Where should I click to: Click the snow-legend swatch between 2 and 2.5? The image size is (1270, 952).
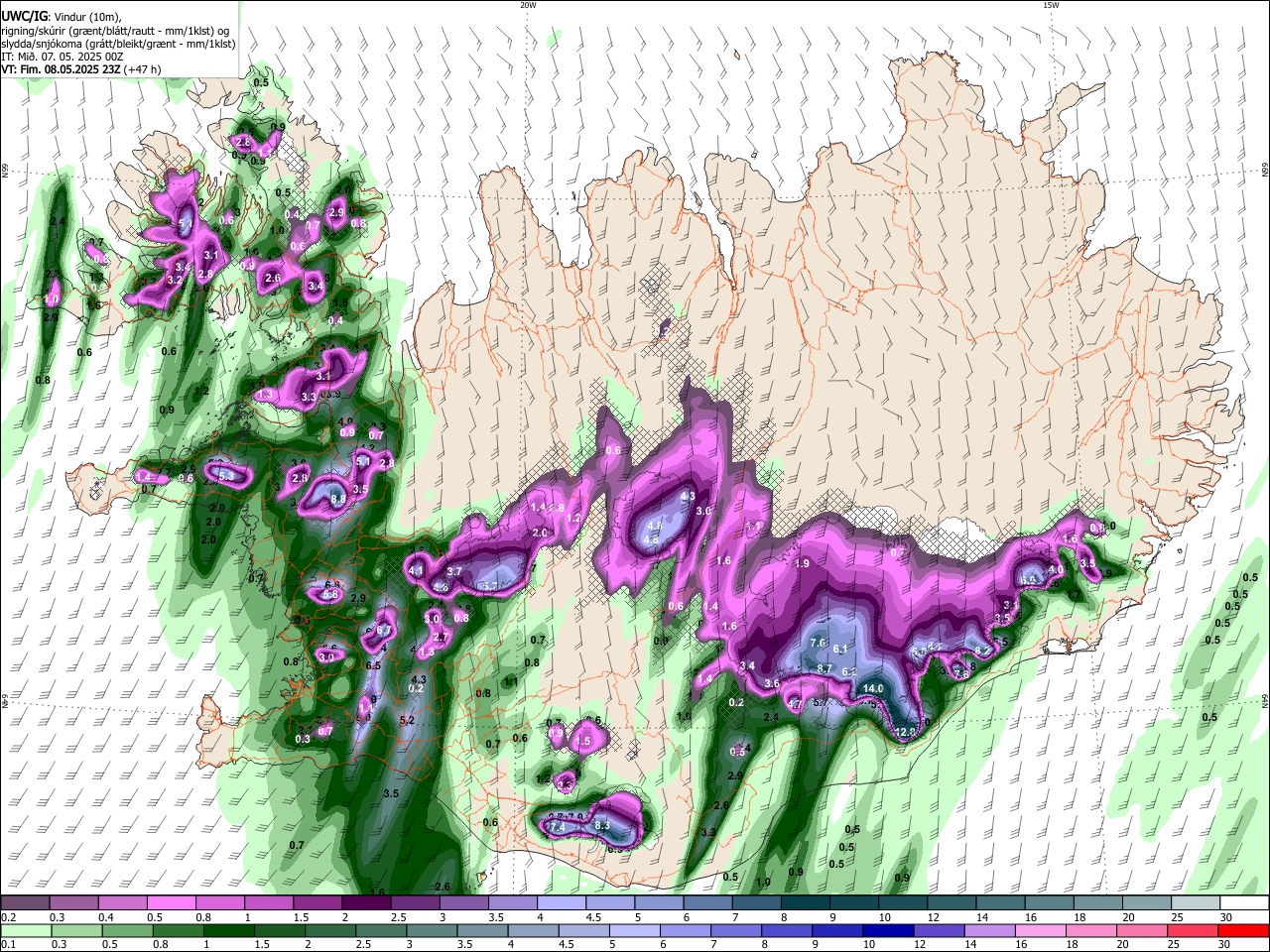tap(365, 903)
